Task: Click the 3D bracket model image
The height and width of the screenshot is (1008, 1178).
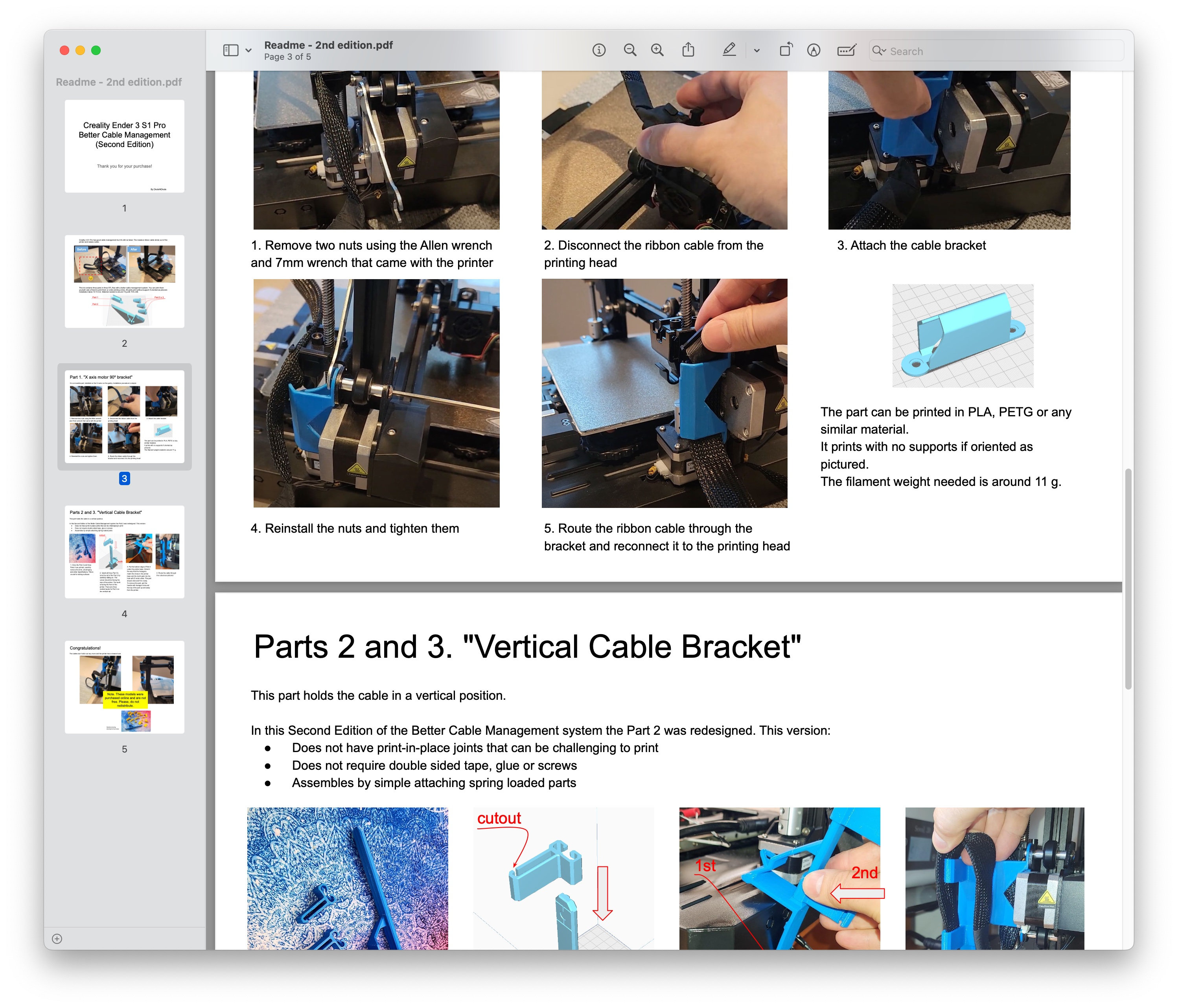Action: tap(963, 336)
